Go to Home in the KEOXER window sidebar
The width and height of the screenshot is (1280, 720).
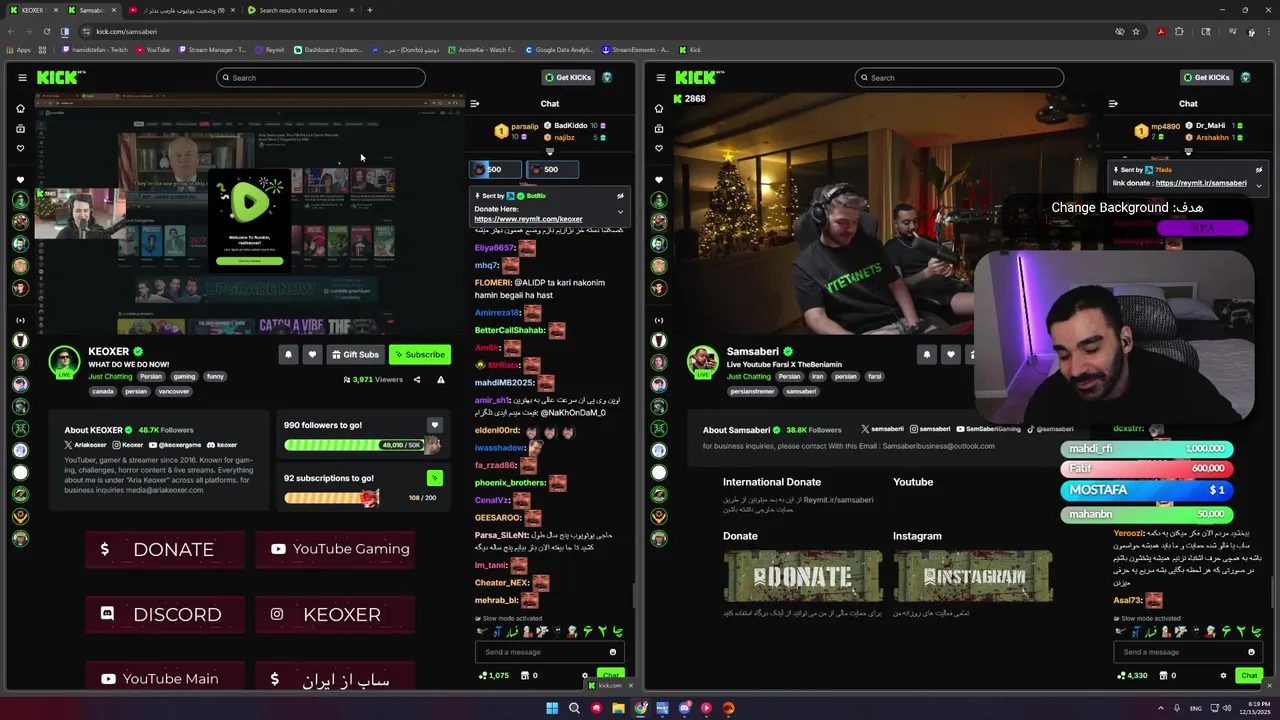point(20,108)
